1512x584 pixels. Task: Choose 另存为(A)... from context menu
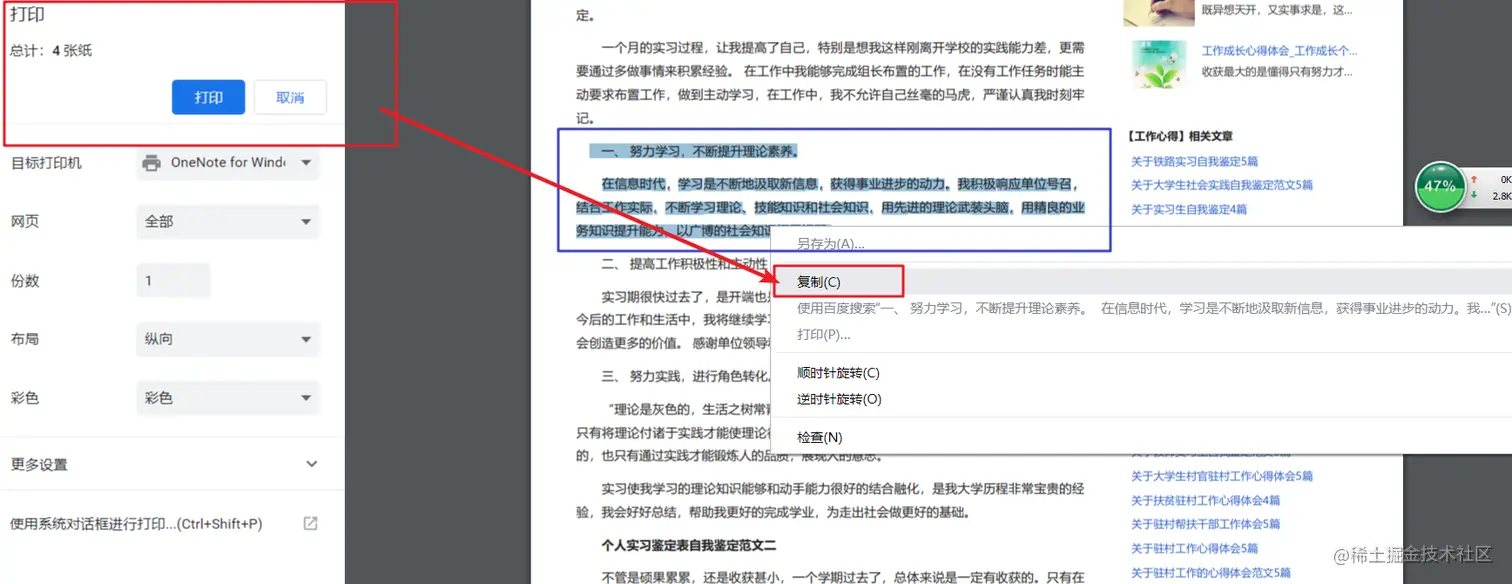[830, 244]
